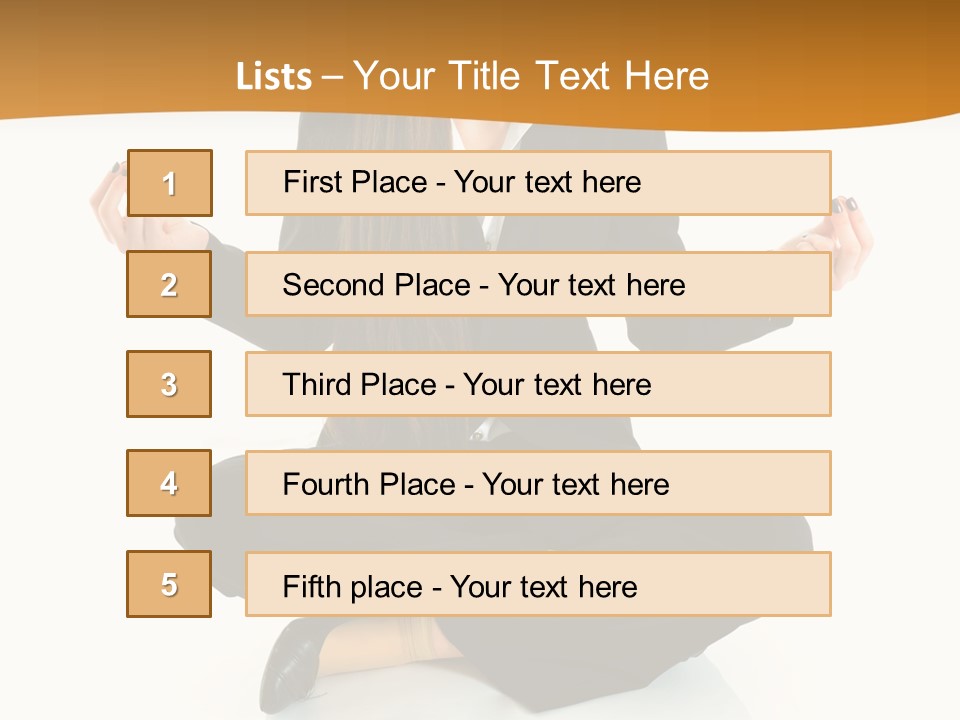
Task: Select the number 4 square box
Action: [169, 483]
